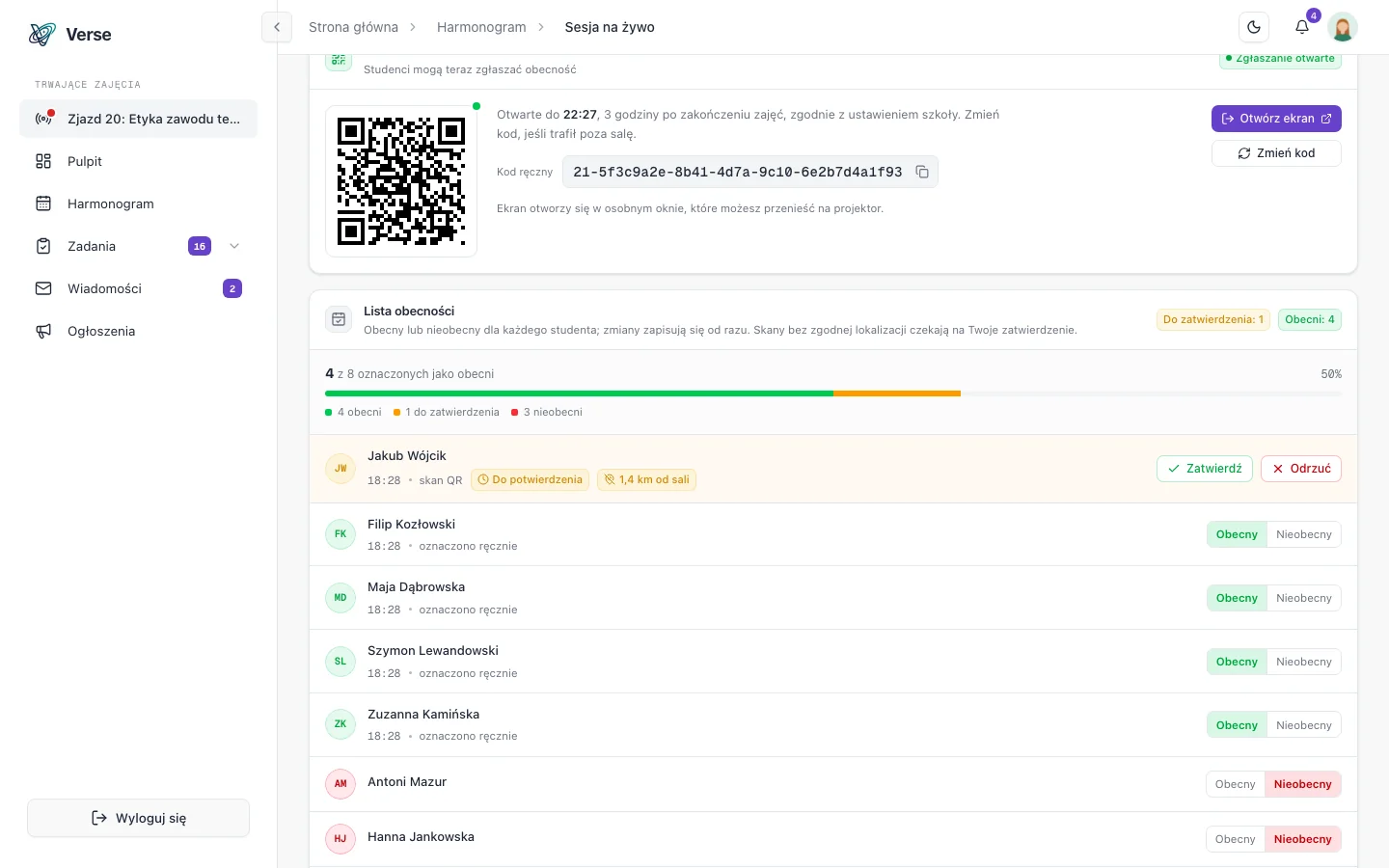Click Wyloguj się to log out

(138, 818)
